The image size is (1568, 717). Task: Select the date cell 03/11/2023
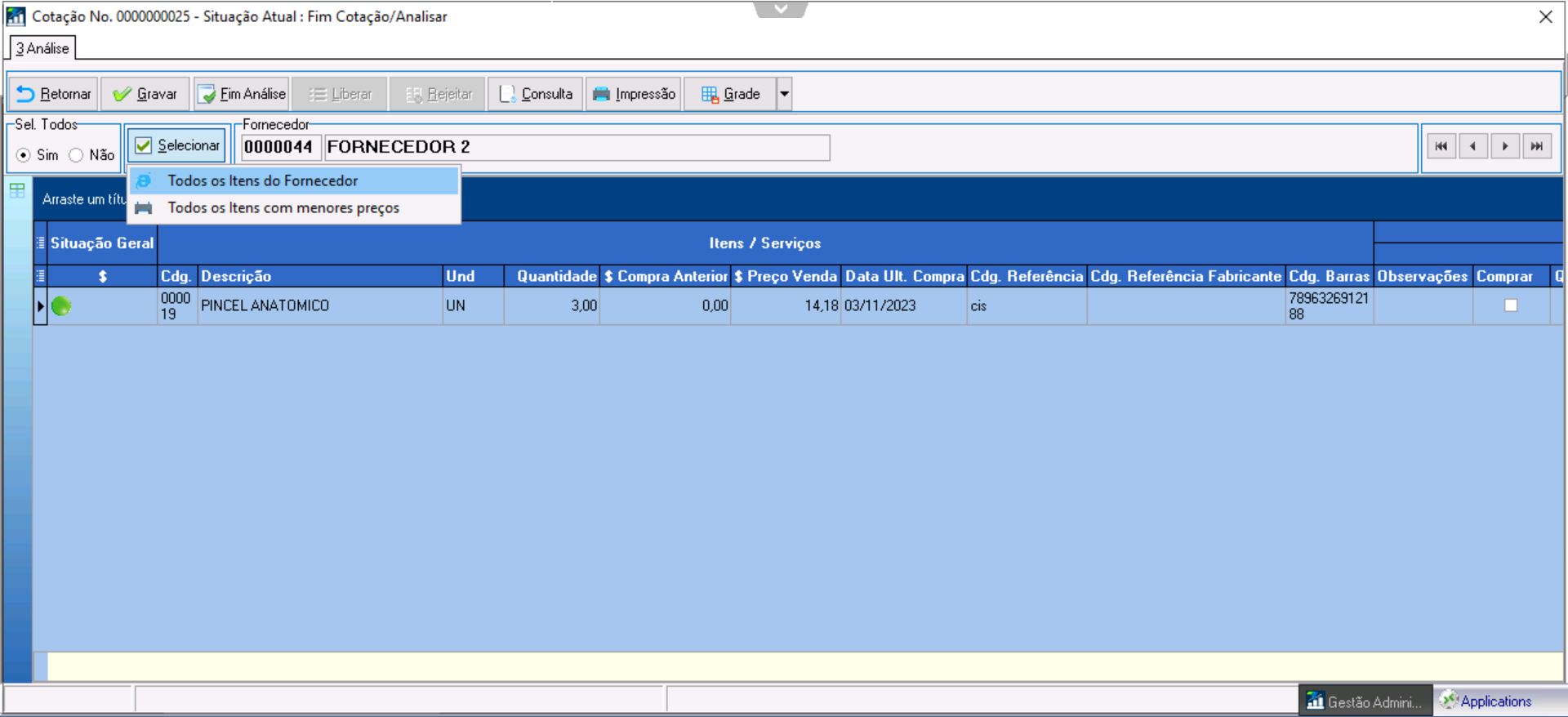coord(904,306)
